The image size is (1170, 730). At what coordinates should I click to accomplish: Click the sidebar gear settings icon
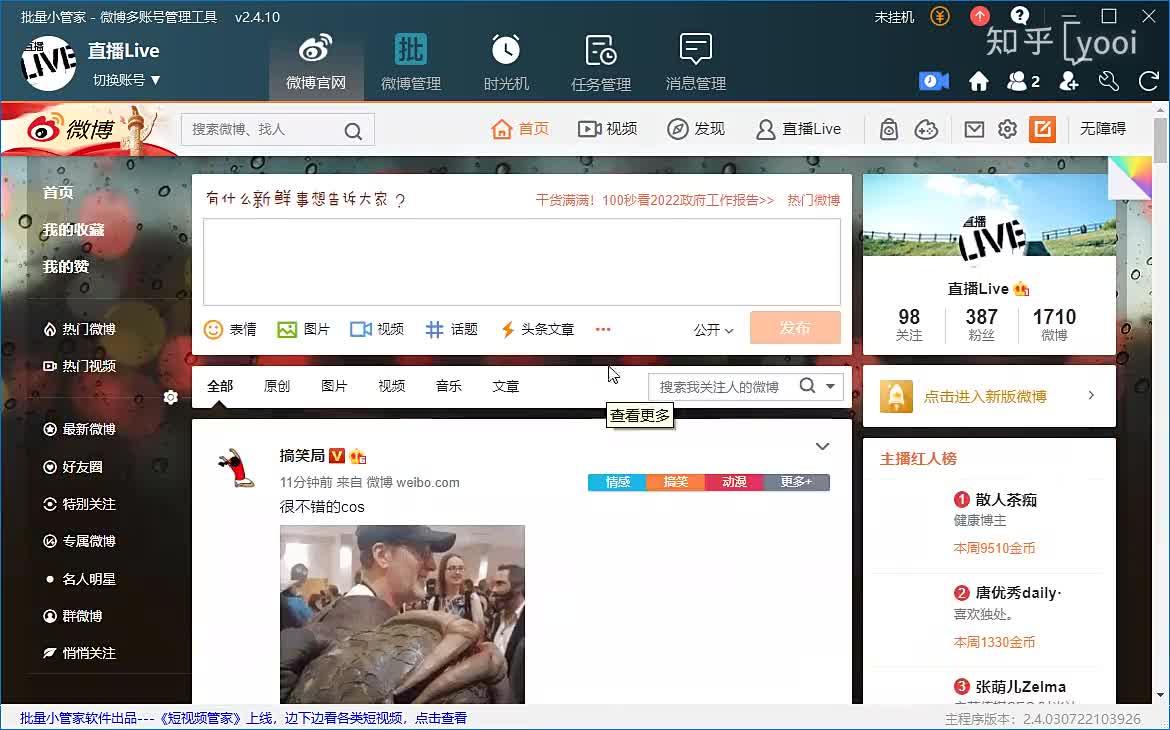(171, 398)
